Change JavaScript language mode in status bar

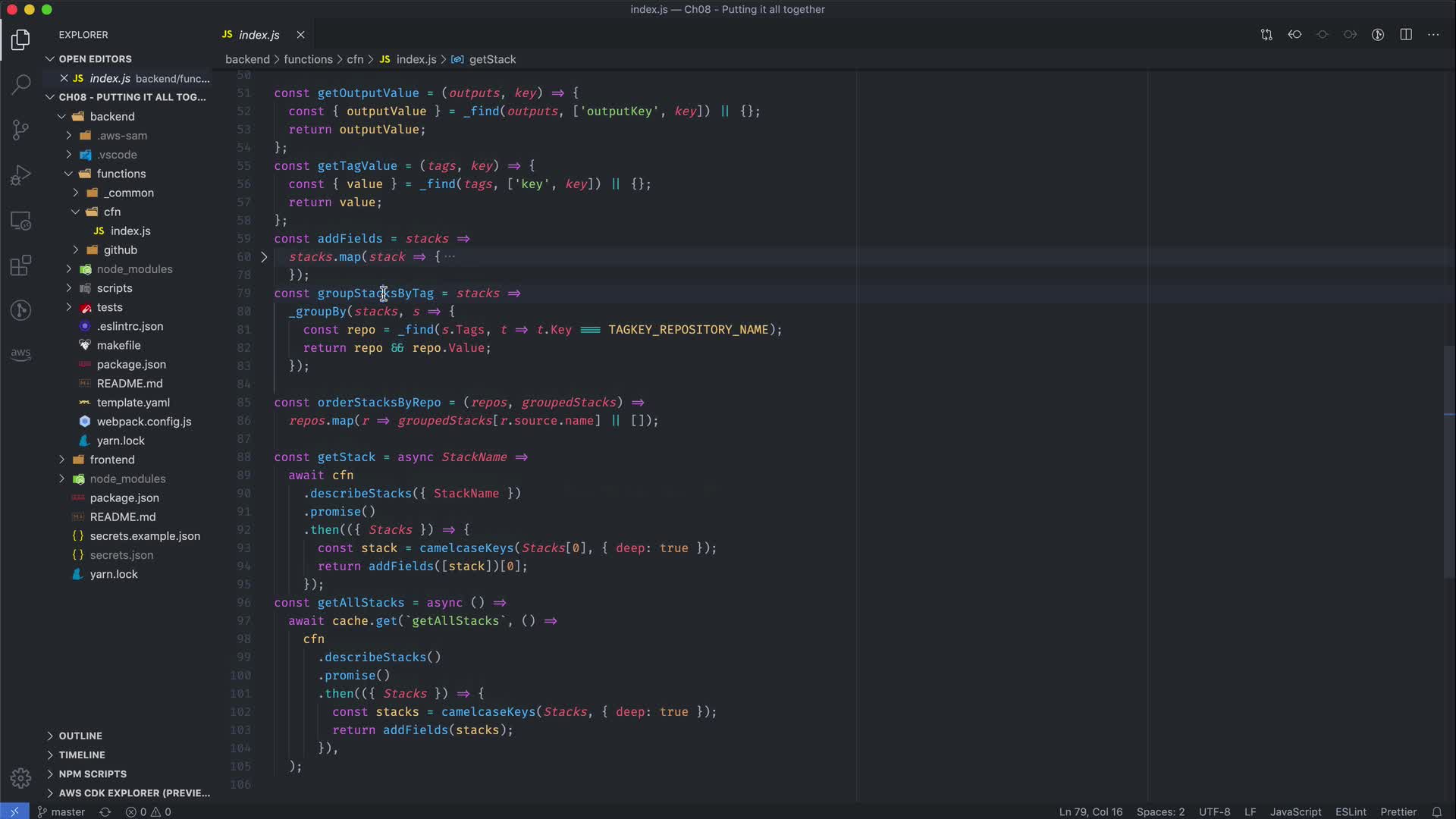[1295, 811]
